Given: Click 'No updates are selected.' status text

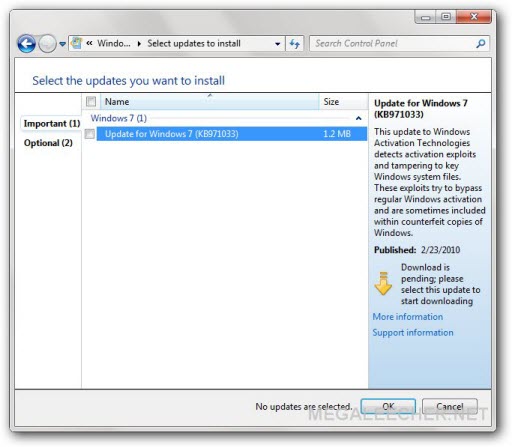Looking at the screenshot, I should 304,407.
